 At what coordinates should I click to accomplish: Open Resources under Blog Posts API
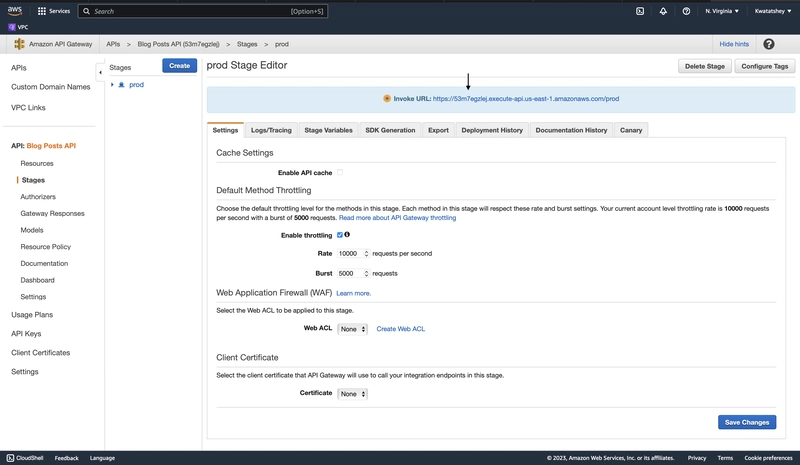(x=37, y=163)
